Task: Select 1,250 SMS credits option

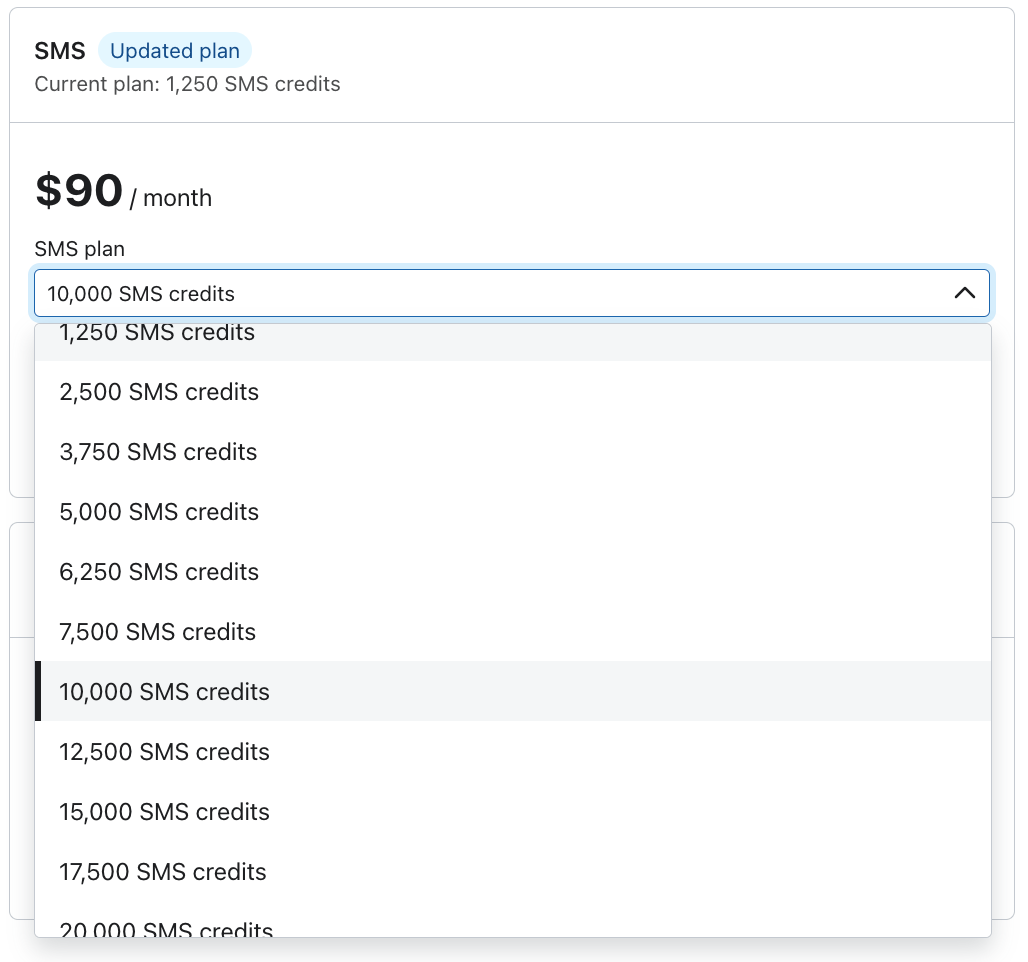Action: 157,333
